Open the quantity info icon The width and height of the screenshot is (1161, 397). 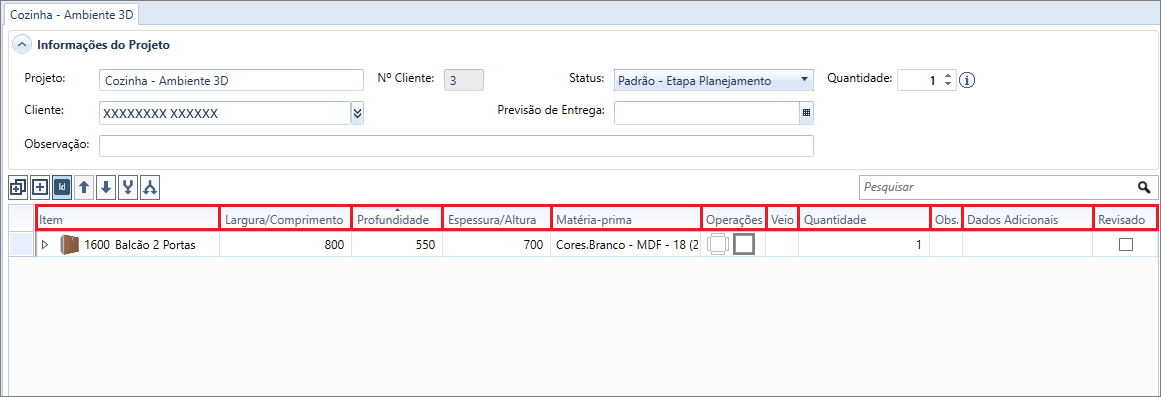(x=967, y=80)
